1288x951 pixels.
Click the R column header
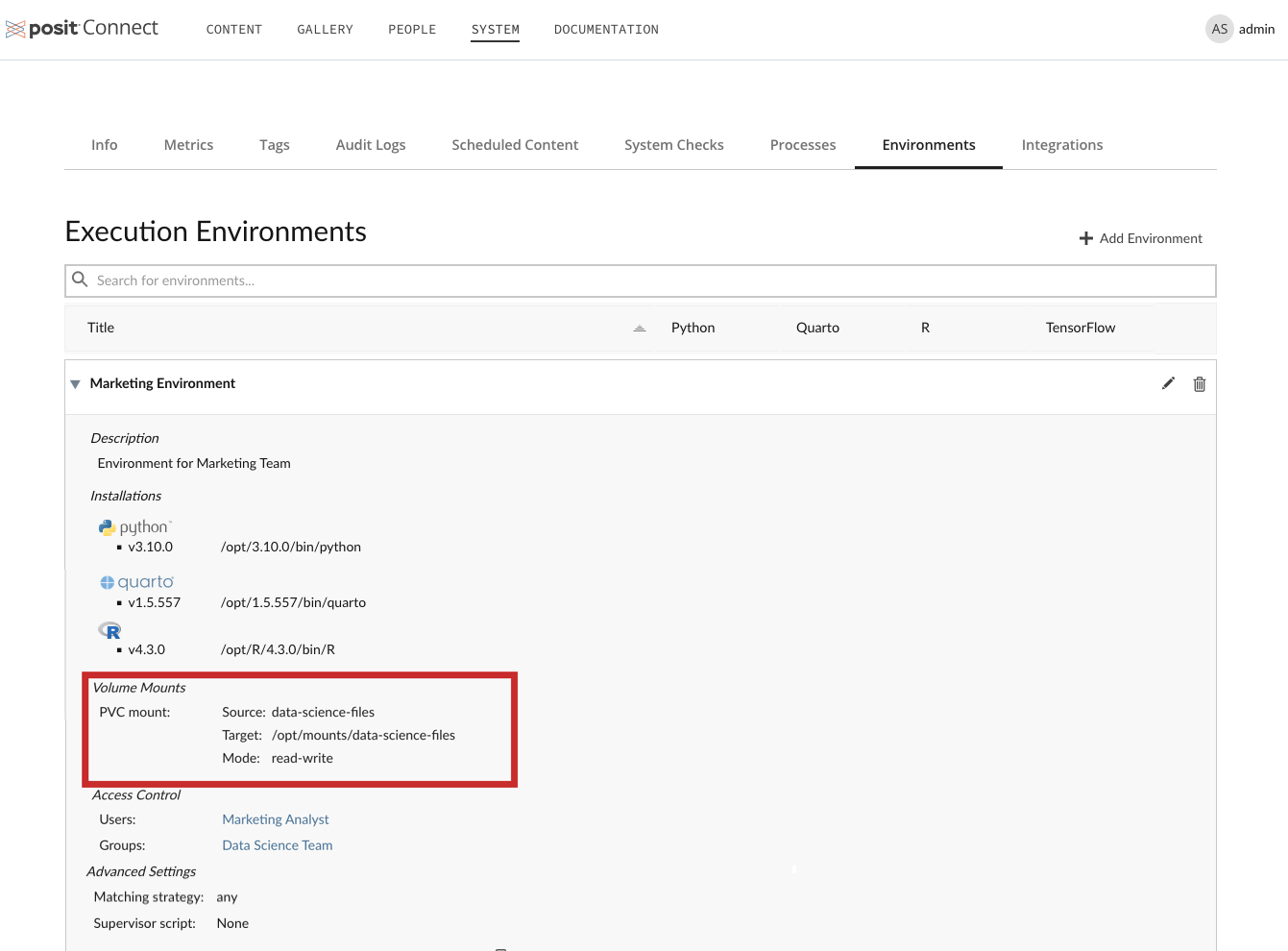pos(925,328)
